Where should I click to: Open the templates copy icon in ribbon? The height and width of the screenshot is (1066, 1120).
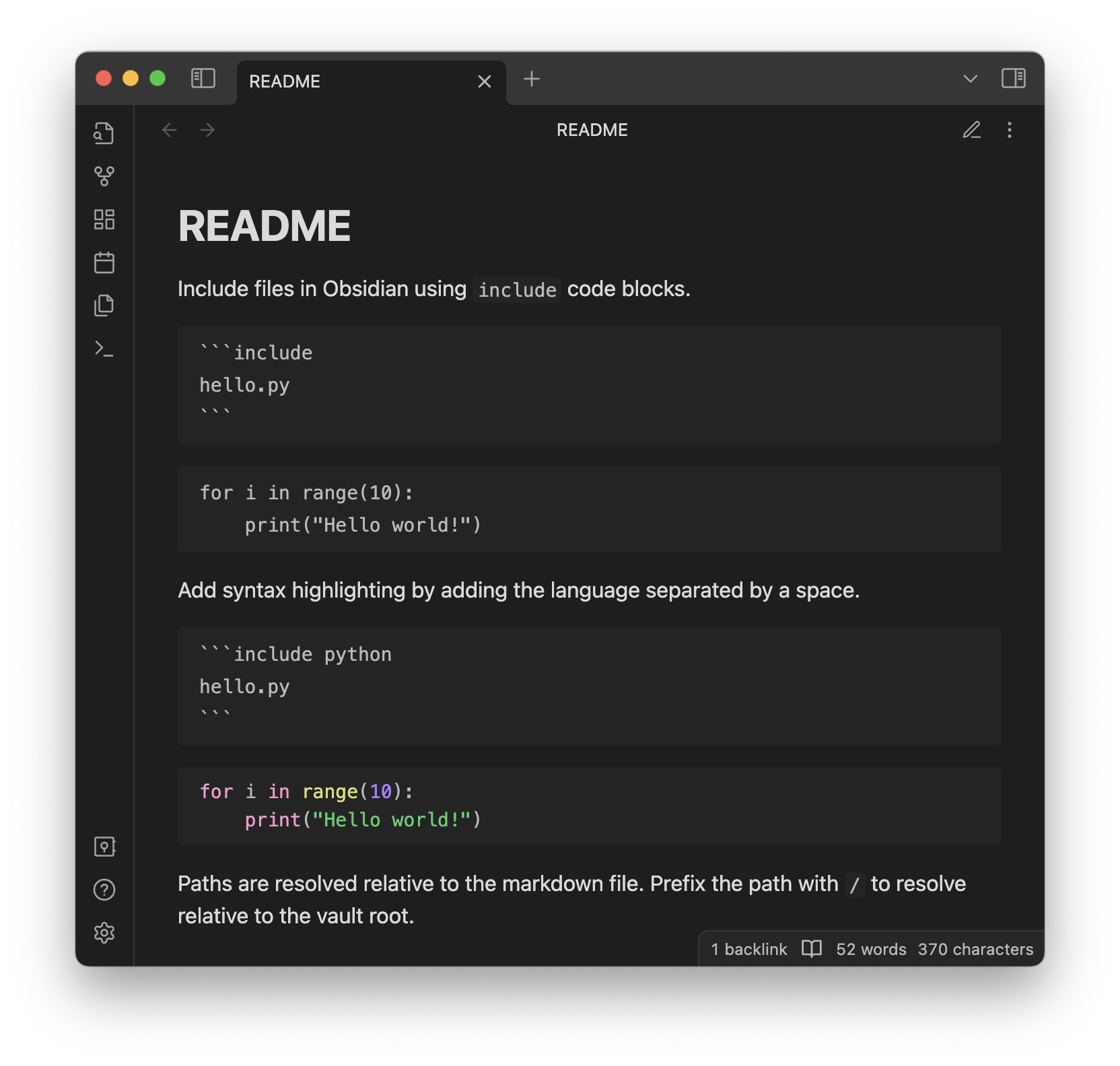(x=104, y=306)
